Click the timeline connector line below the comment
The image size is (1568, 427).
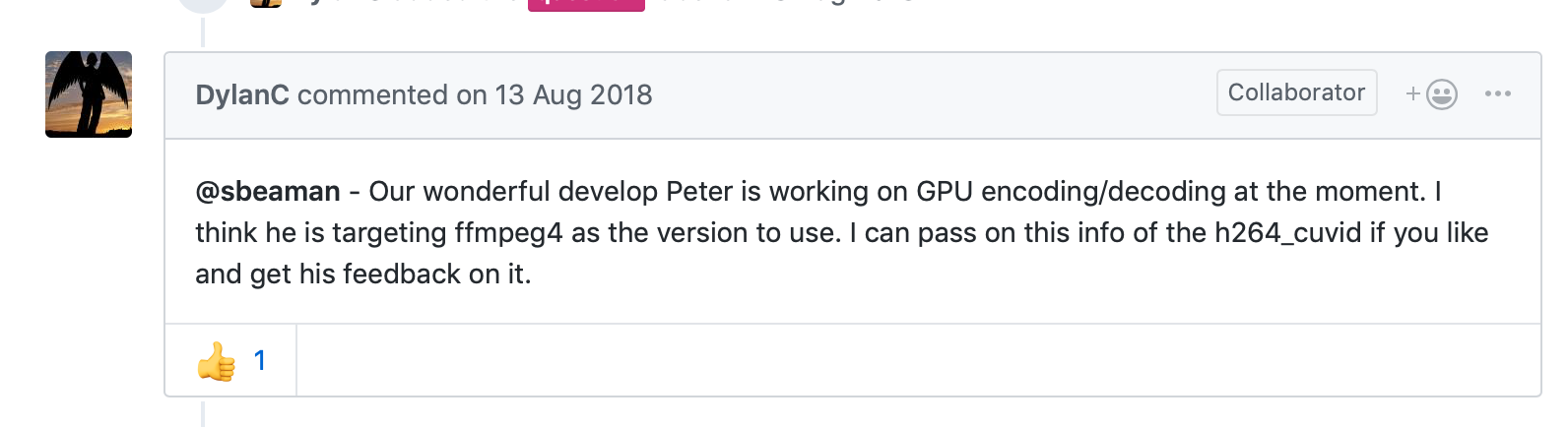coord(203,413)
